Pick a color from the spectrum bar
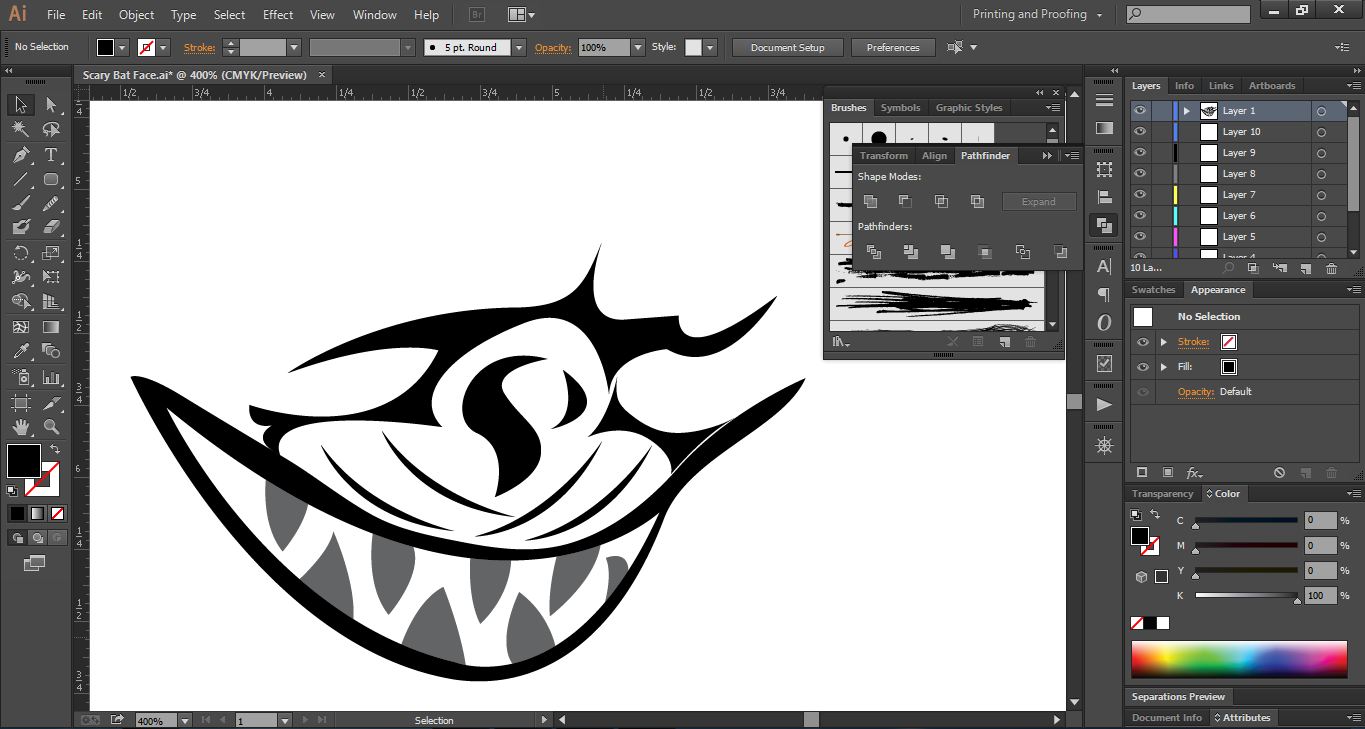Image resolution: width=1365 pixels, height=729 pixels. point(1238,660)
